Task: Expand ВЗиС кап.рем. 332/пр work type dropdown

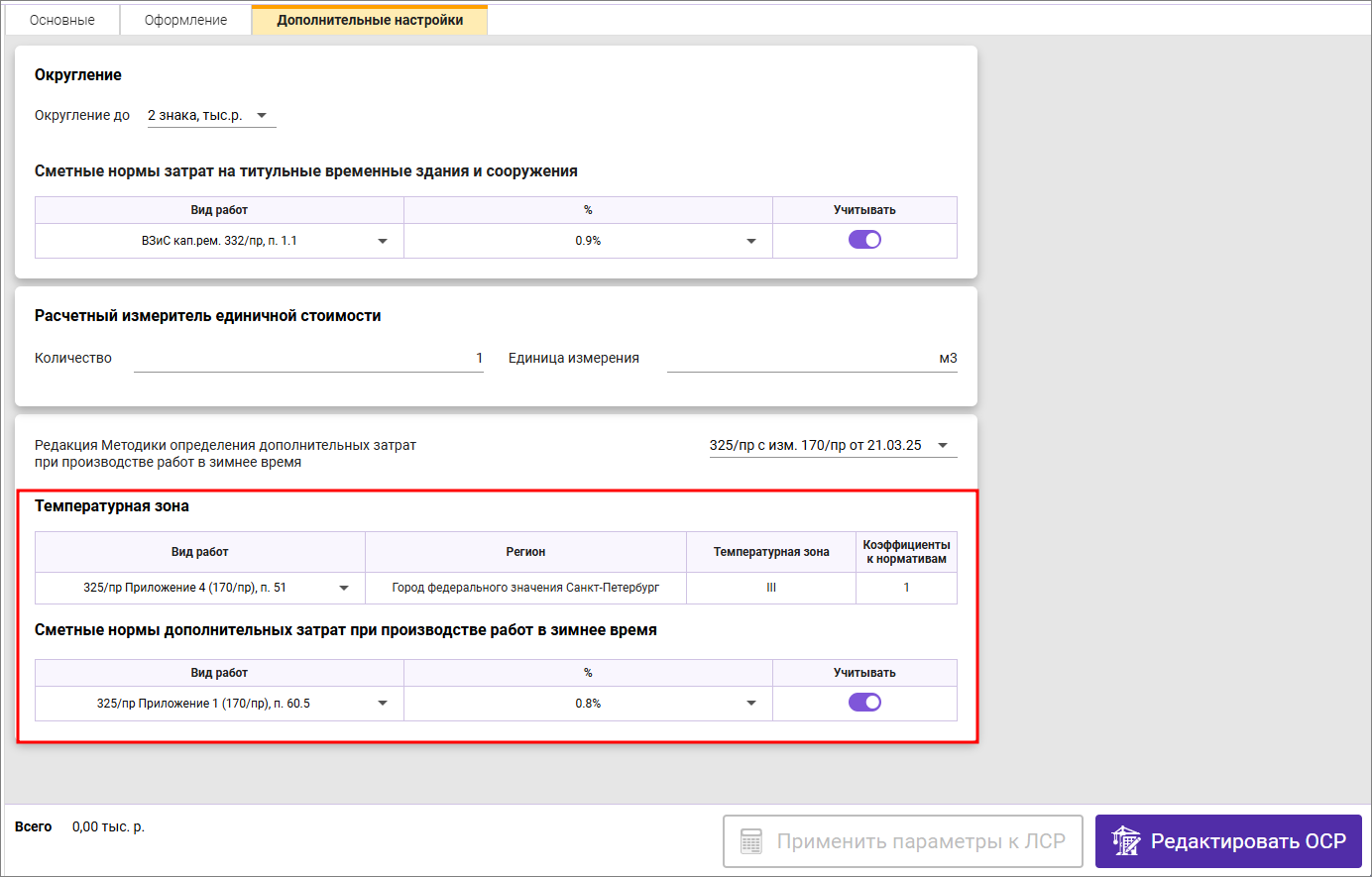Action: coord(383,241)
